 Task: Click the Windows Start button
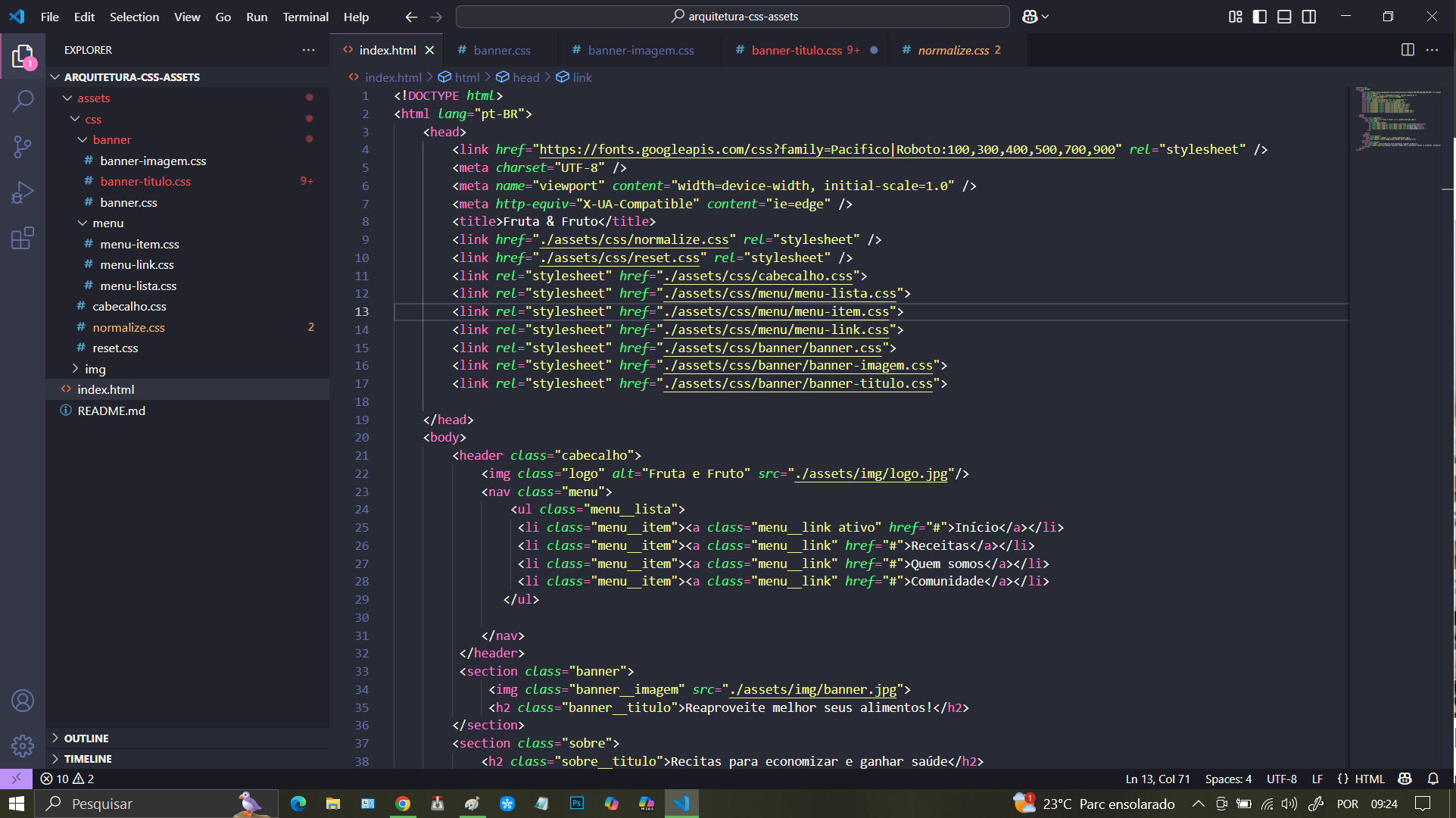[x=17, y=804]
